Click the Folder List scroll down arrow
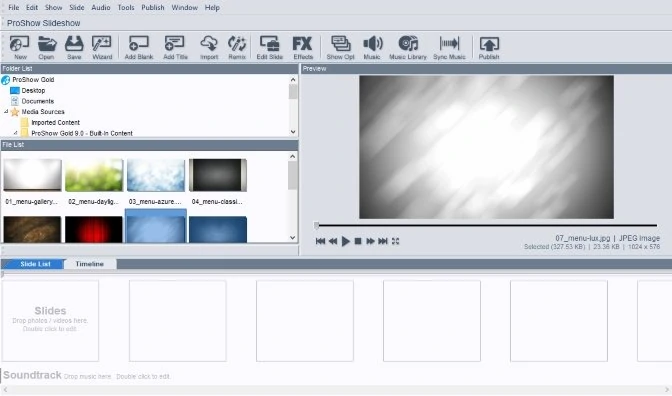Screen dimensions: 672x396 [x=293, y=132]
